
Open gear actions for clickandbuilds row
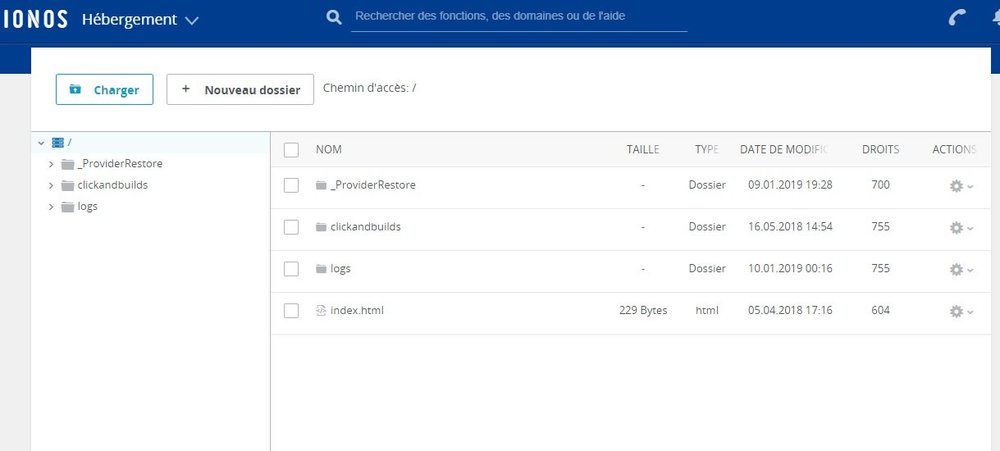(x=961, y=228)
